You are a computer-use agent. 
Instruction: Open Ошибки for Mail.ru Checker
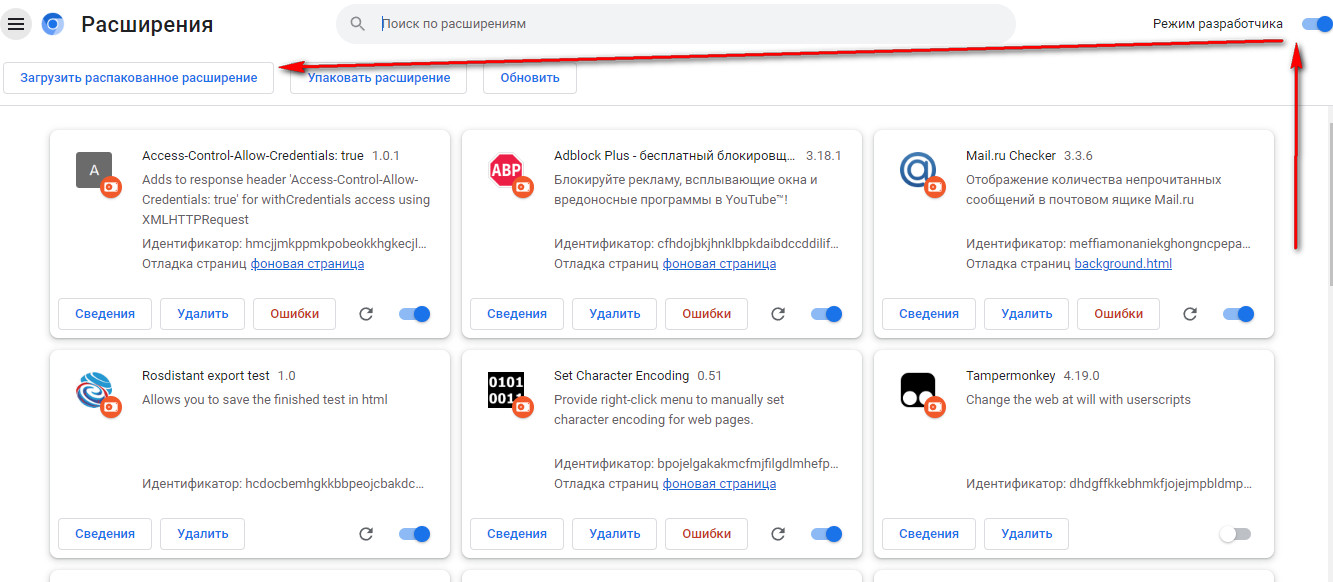click(x=1119, y=314)
